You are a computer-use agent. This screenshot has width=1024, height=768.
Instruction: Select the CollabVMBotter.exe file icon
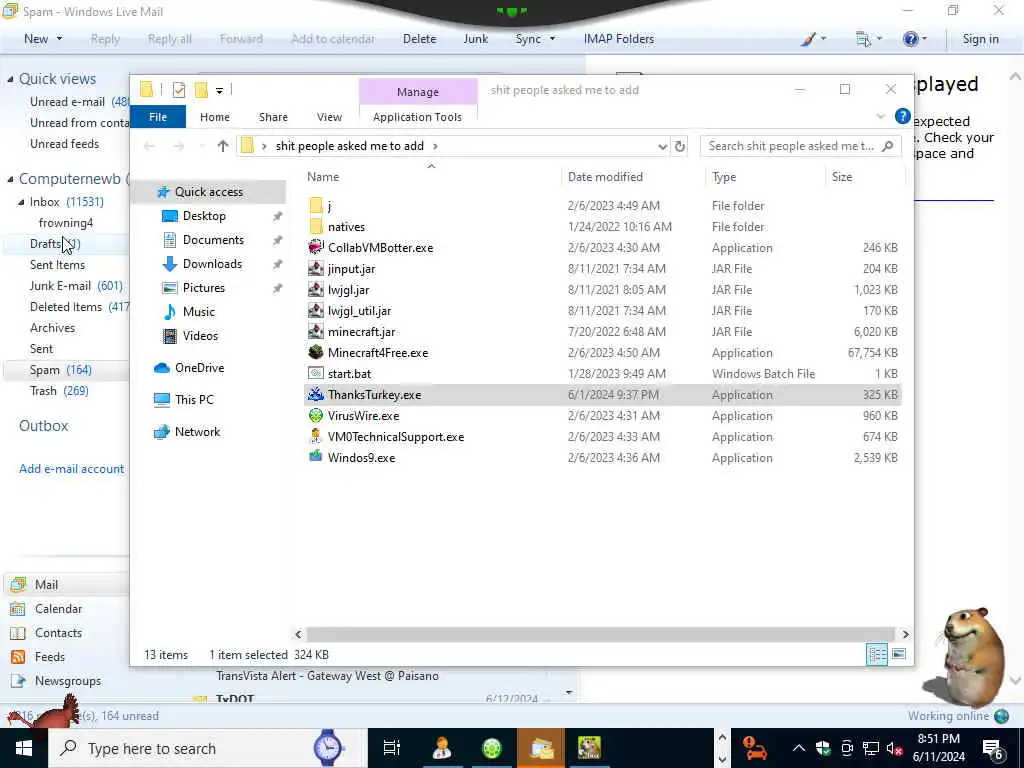click(316, 248)
